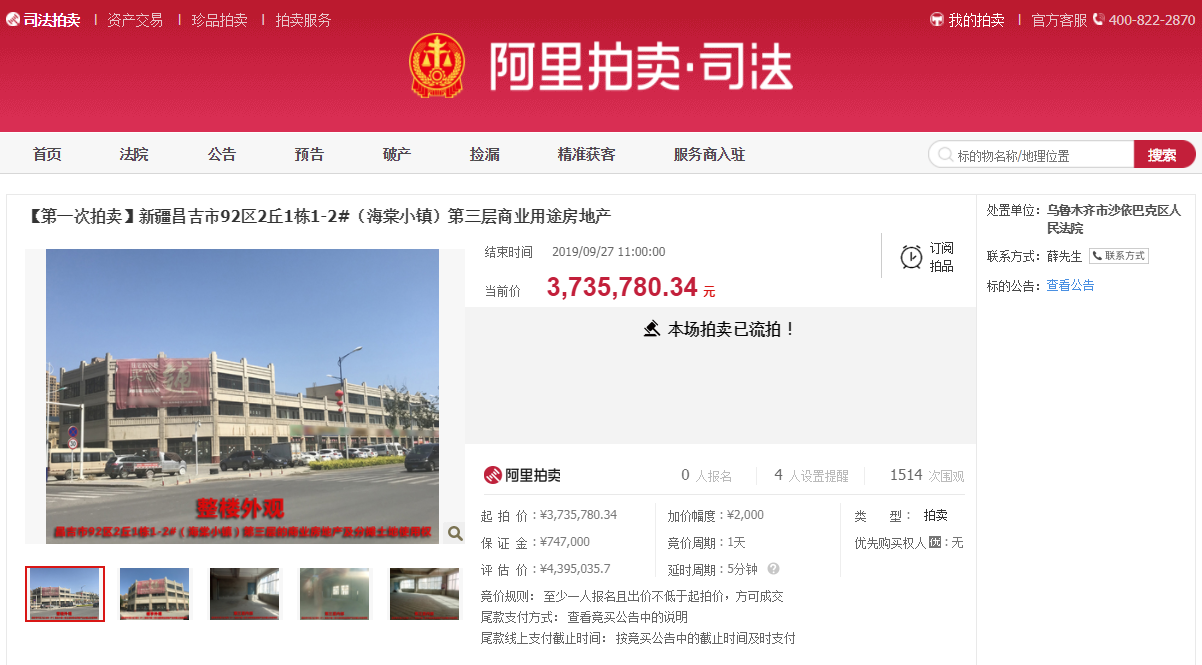This screenshot has width=1202, height=665.
Task: Focus the 标的物名称/地理位置 search field
Action: pyautogui.click(x=1040, y=155)
